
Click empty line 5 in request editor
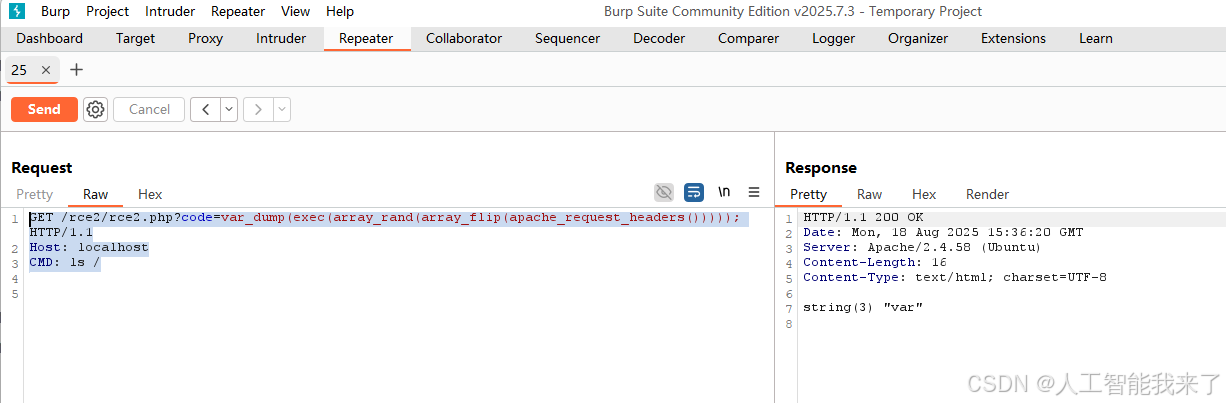click(x=398, y=293)
